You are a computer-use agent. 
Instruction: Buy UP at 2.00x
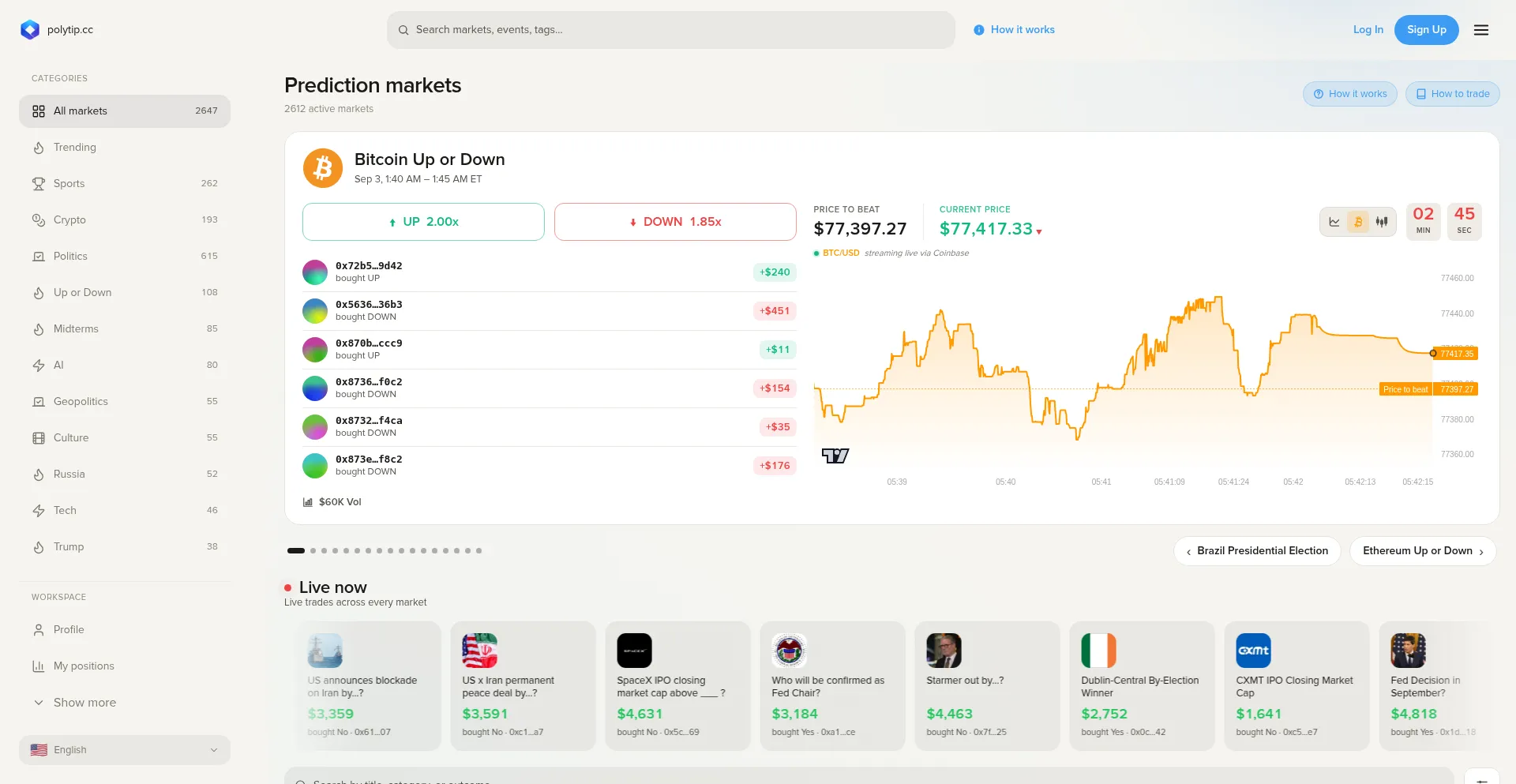pyautogui.click(x=423, y=222)
